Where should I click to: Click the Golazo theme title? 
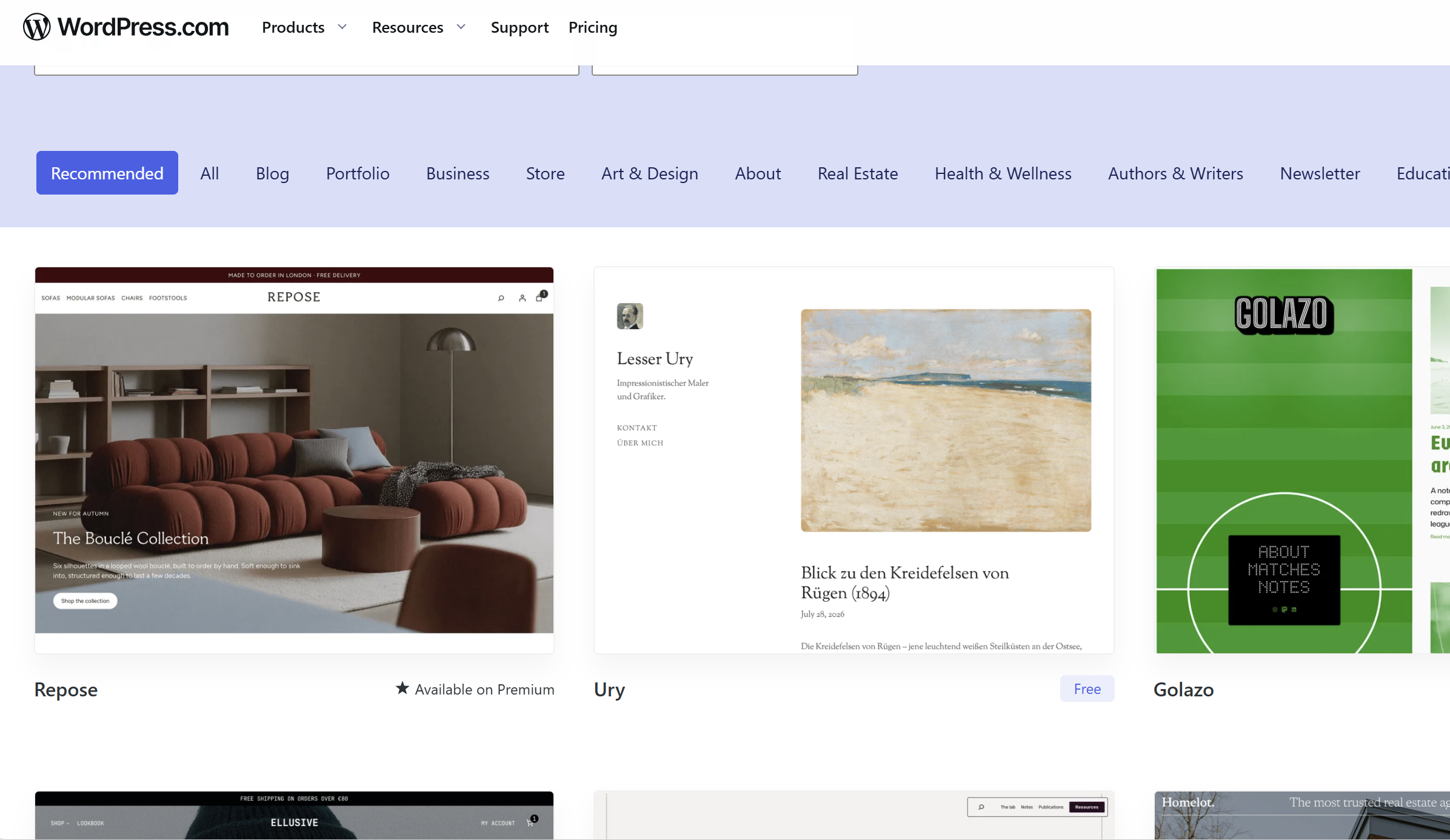(x=1183, y=689)
